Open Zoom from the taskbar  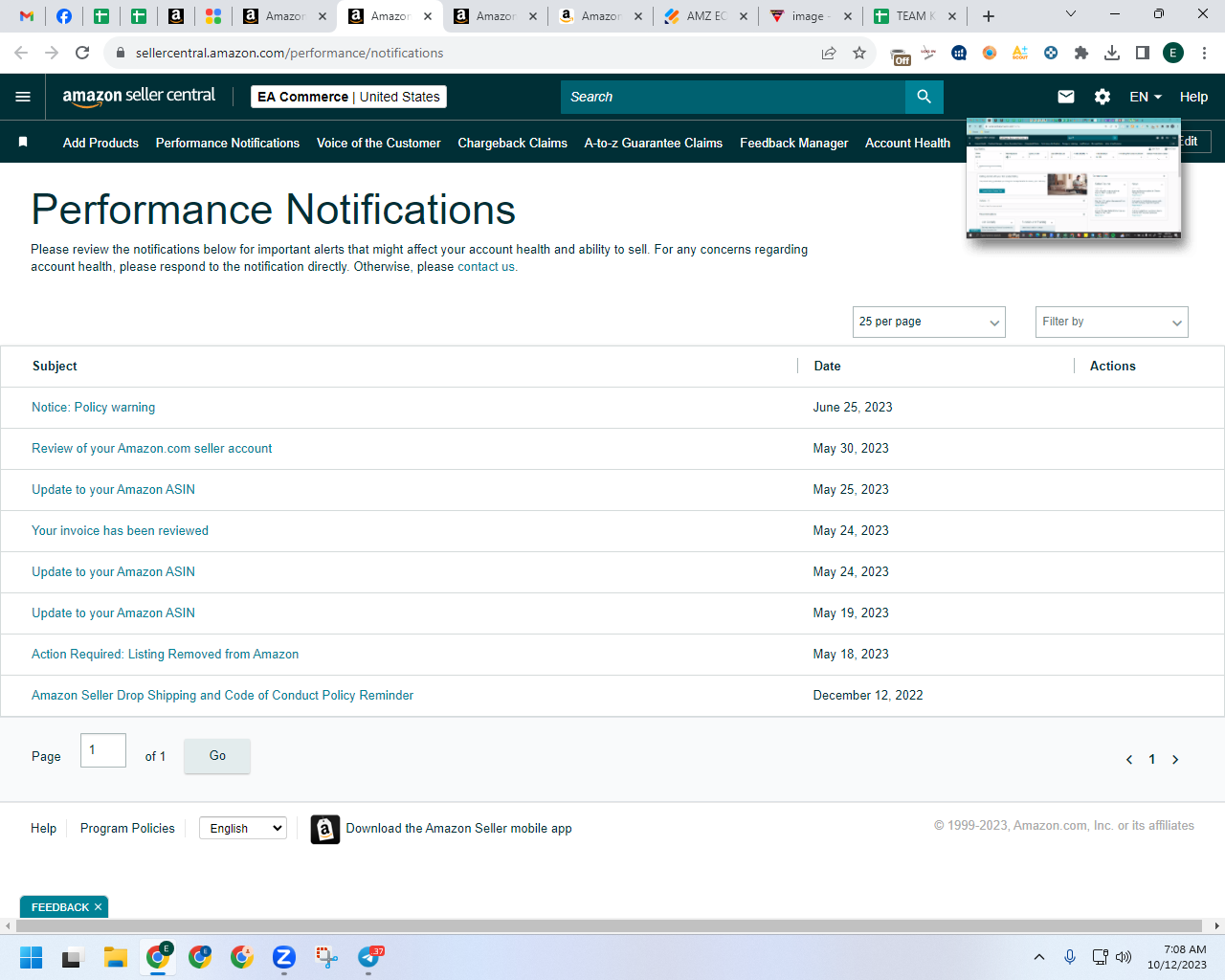(284, 957)
